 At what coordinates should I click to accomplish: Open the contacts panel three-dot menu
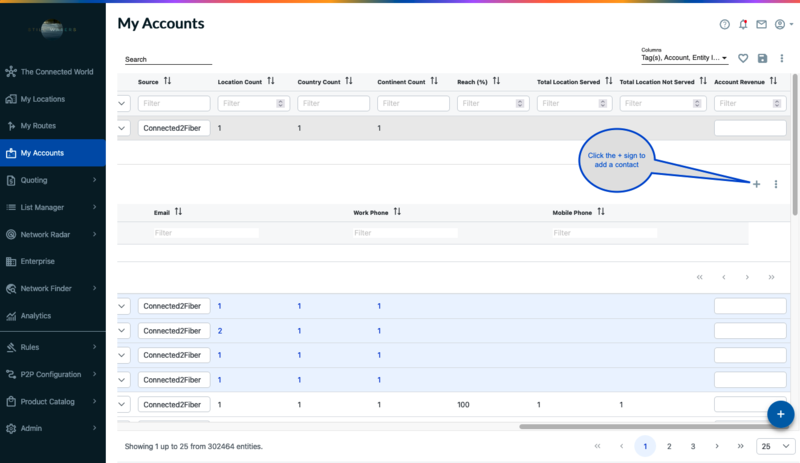click(776, 184)
